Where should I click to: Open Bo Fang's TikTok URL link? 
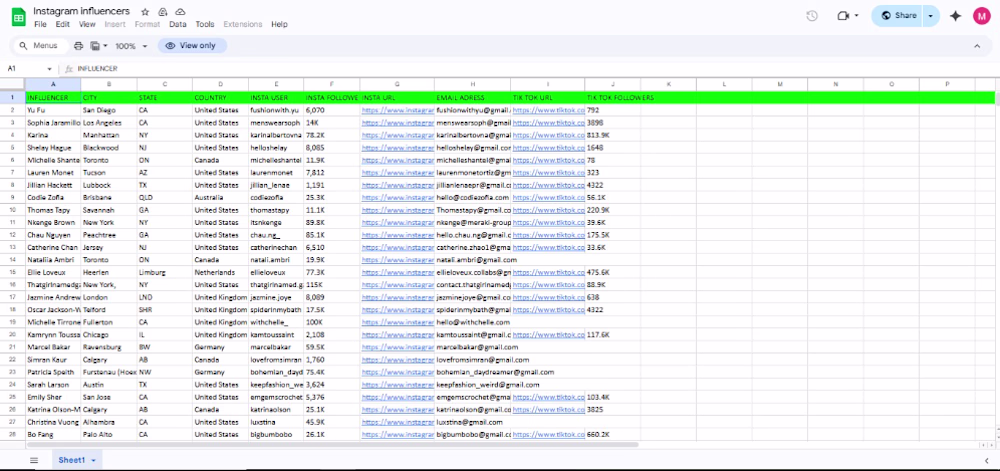pos(548,435)
